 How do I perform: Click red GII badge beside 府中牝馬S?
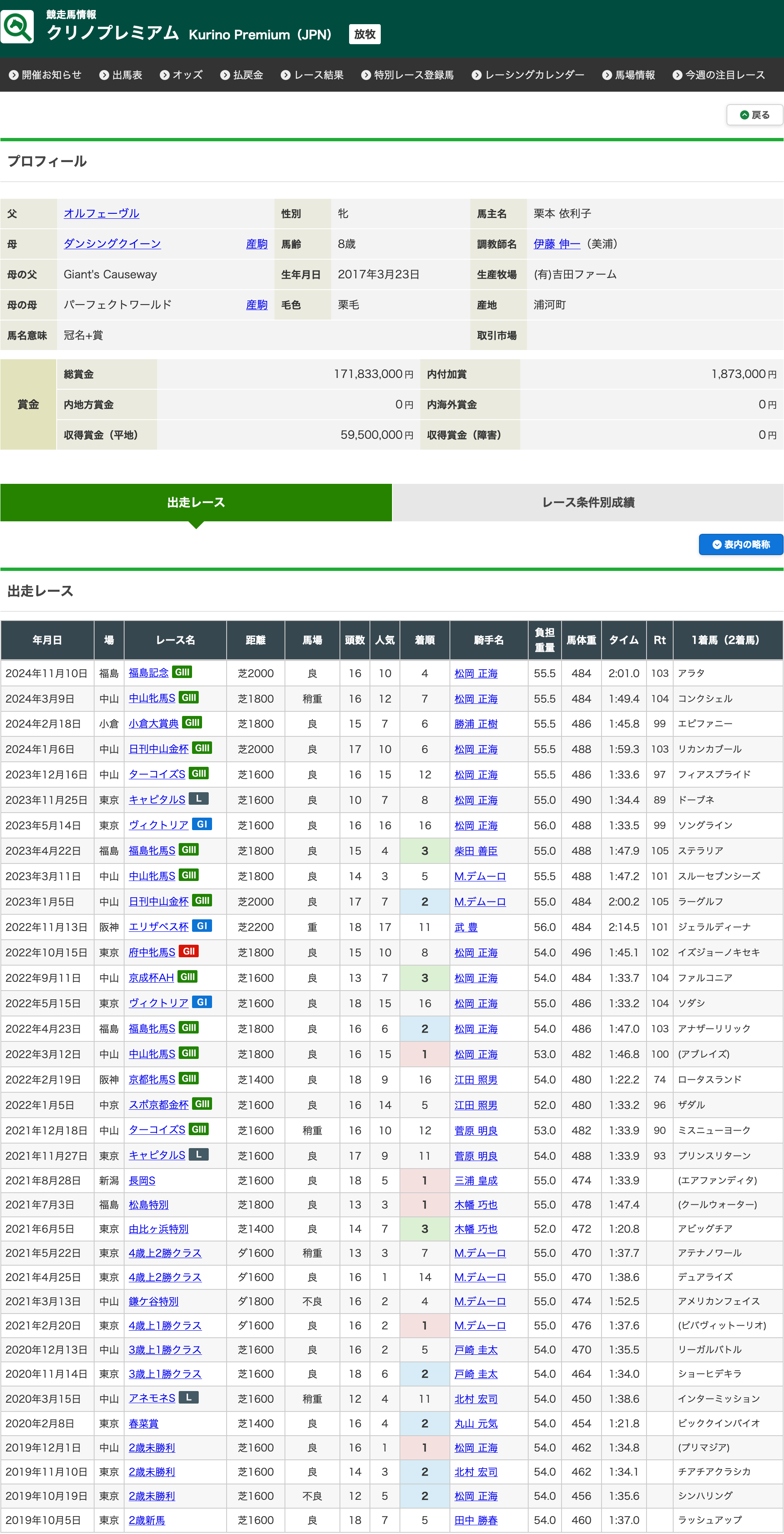tap(189, 951)
